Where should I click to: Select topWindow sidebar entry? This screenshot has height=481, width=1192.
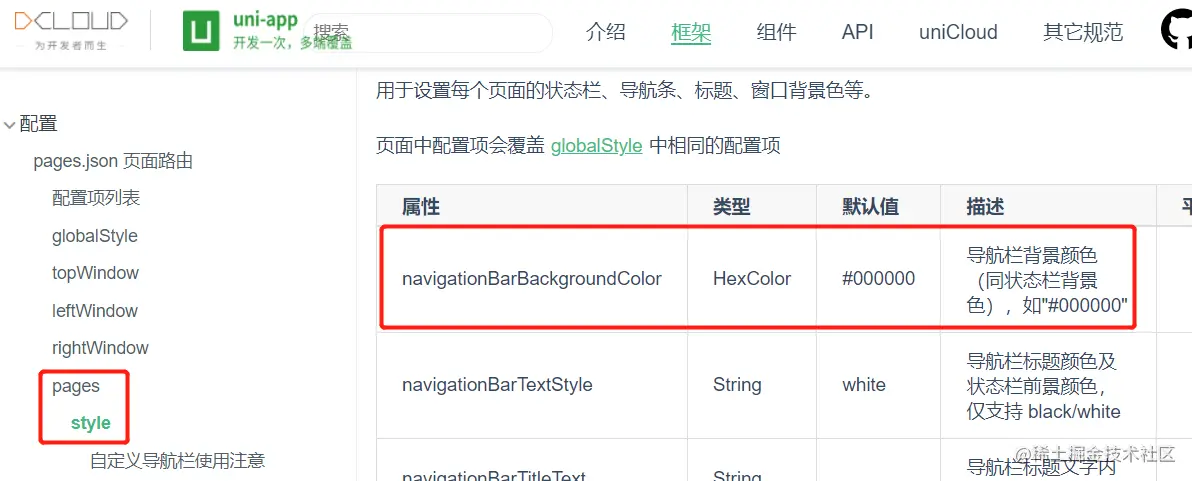[x=95, y=273]
